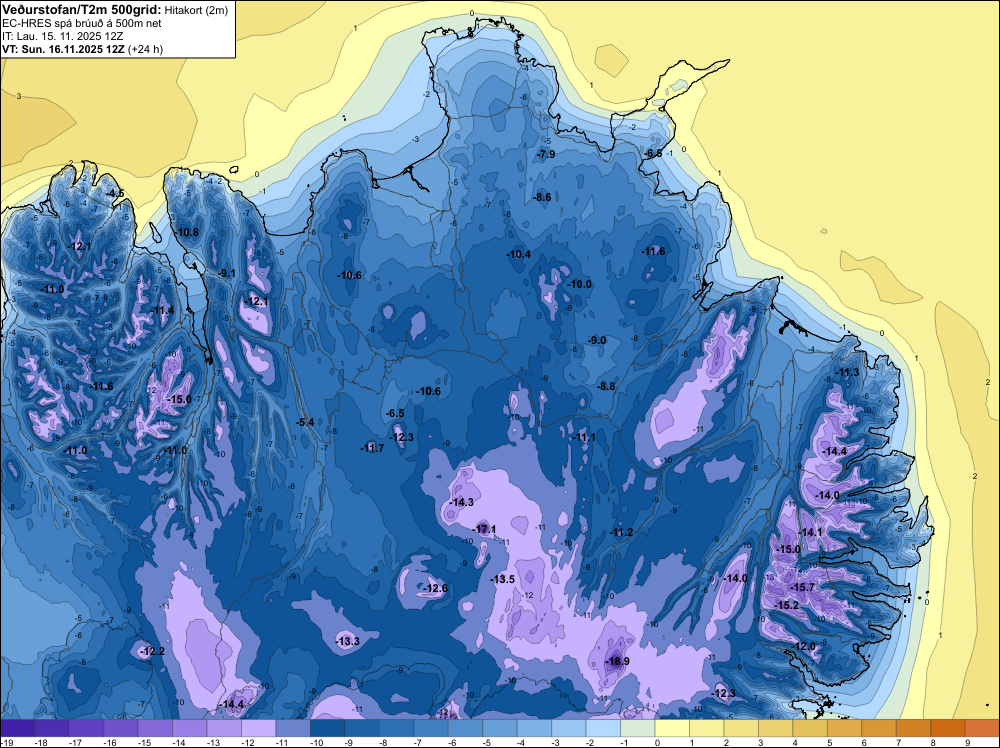Screen dimensions: 1000x748
Task: Click the -5.4 temperature label
Action: tap(305, 422)
